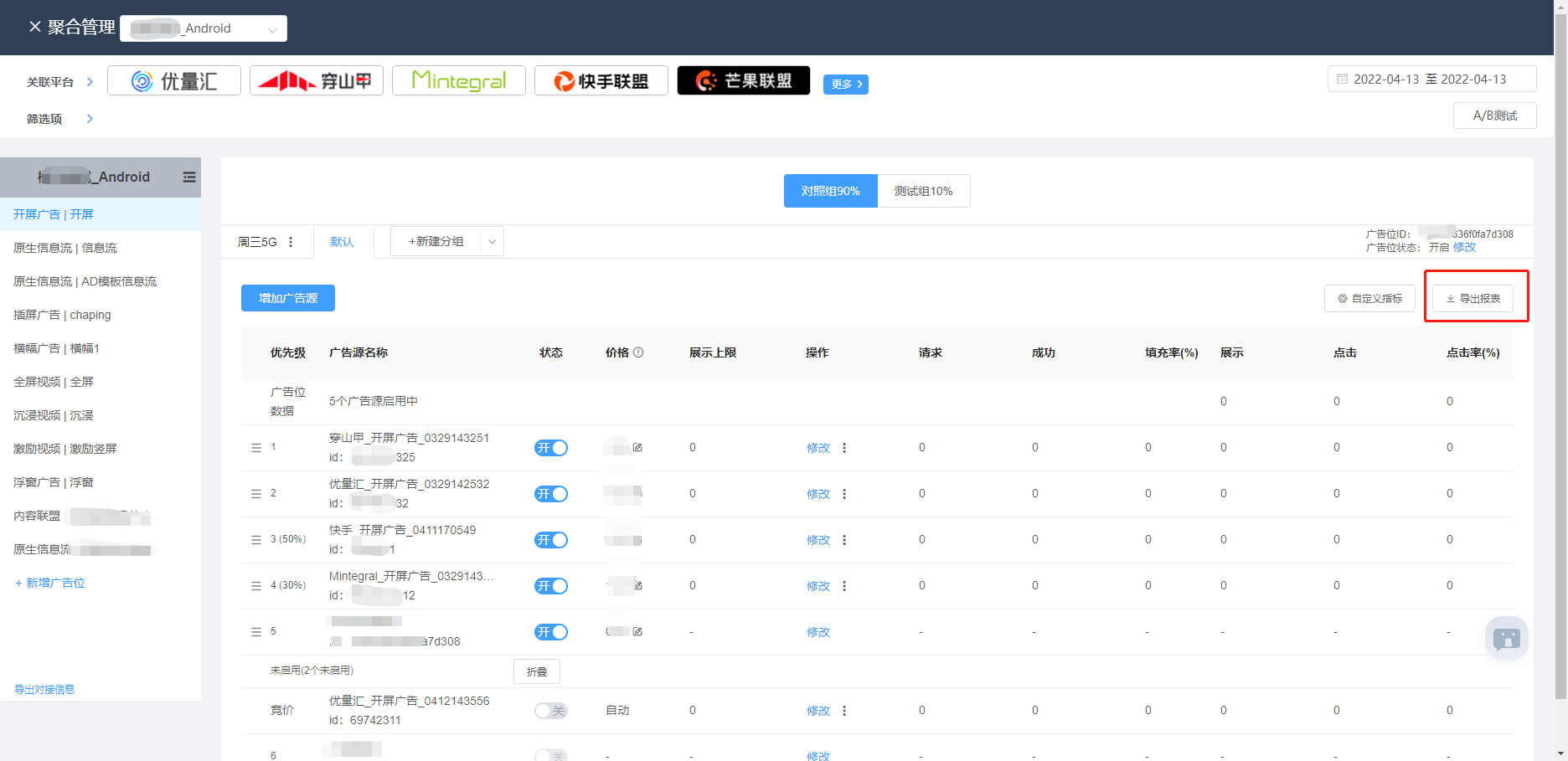The height and width of the screenshot is (761, 1568).
Task: Select the 快手联盟 platform logo
Action: click(601, 81)
